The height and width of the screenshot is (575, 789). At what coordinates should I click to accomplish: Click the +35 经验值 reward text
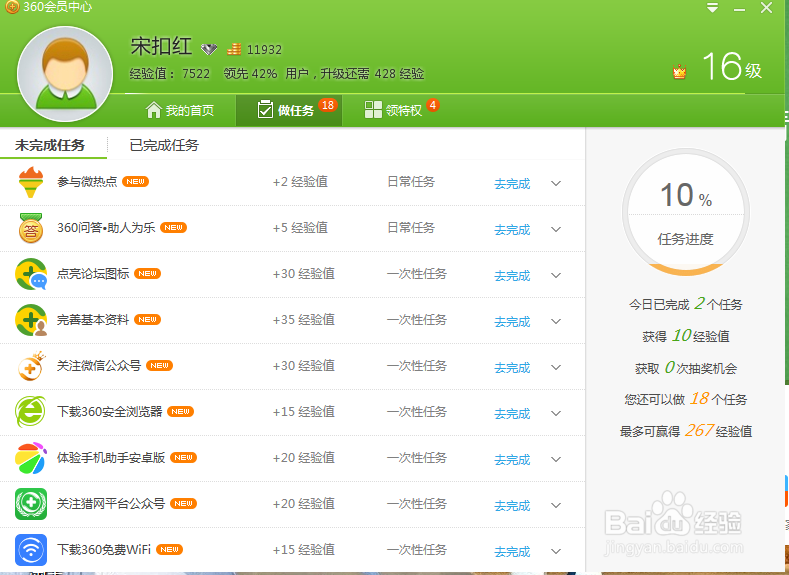pyautogui.click(x=304, y=320)
